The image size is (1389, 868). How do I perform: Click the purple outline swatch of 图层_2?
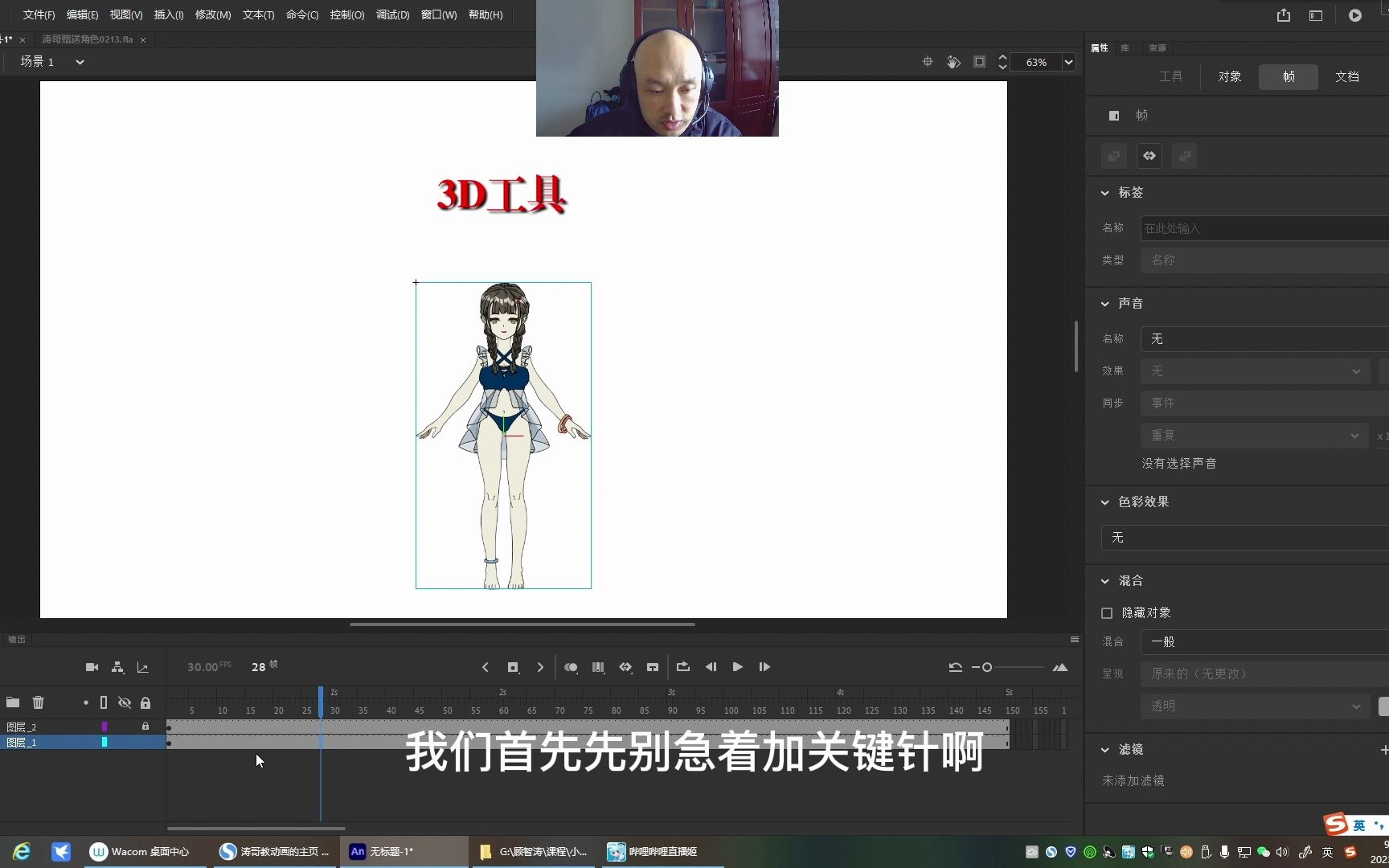[104, 727]
